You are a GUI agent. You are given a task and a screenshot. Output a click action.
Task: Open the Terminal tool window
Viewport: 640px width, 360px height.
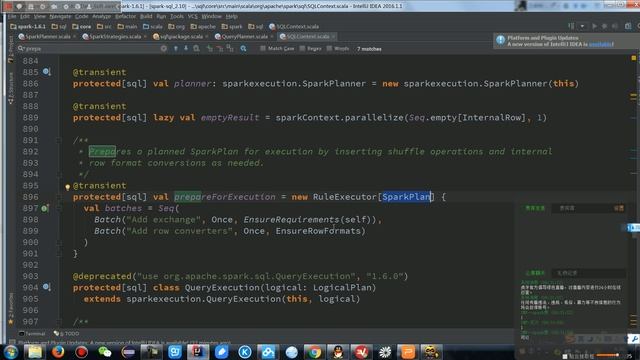32,333
